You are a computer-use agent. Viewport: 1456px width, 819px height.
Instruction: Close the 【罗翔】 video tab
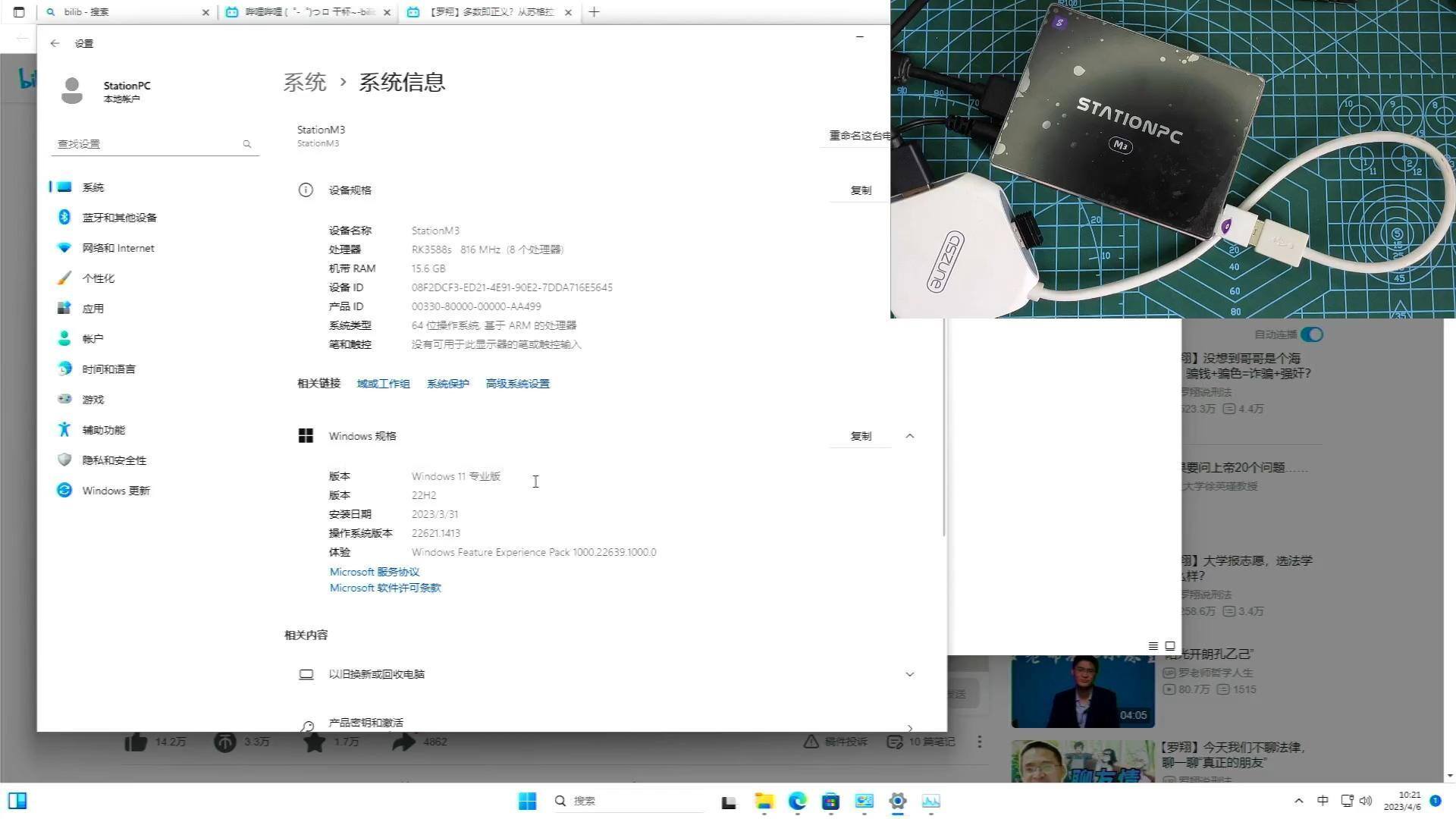[x=568, y=12]
